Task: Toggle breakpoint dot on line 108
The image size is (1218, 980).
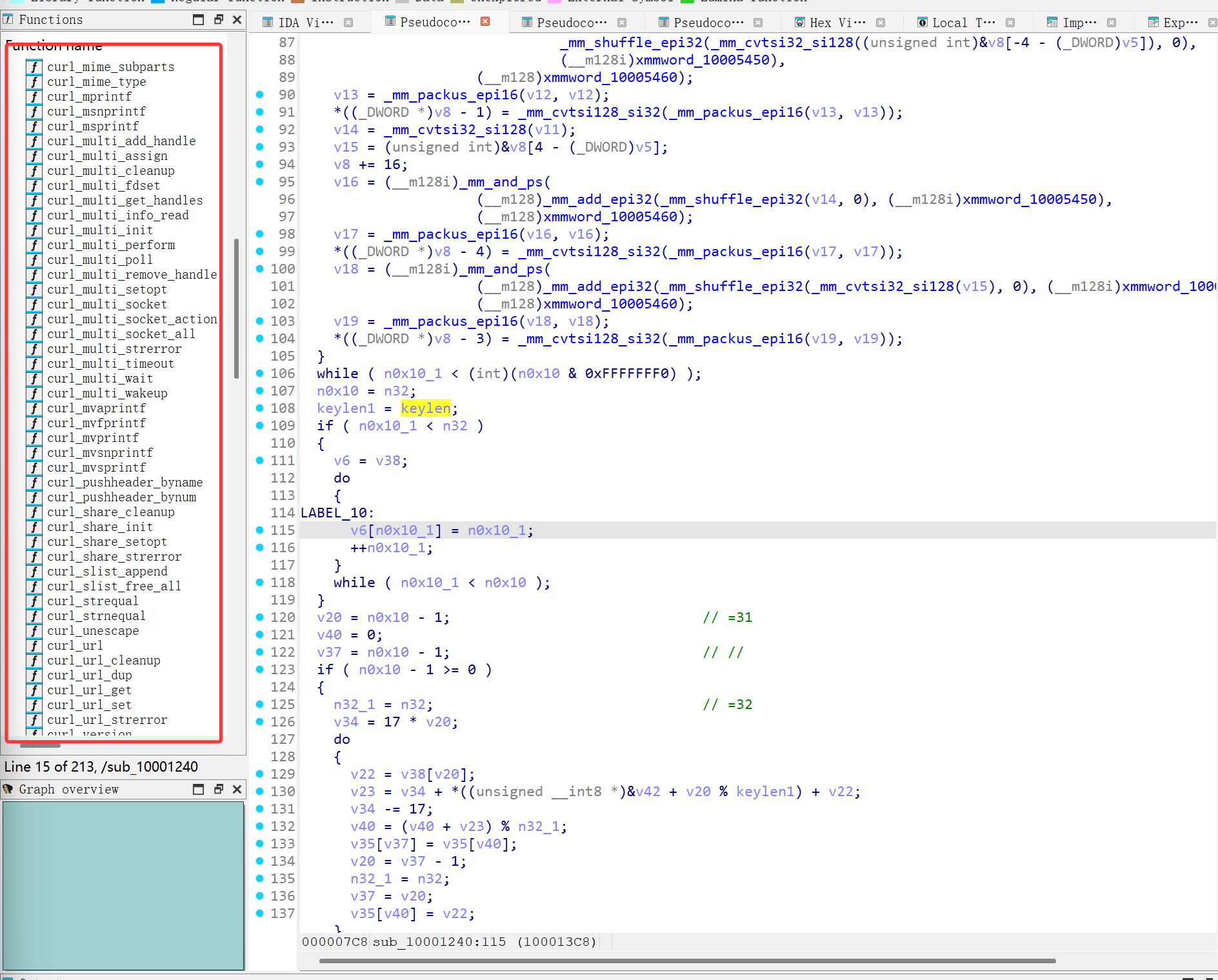Action: [x=260, y=408]
